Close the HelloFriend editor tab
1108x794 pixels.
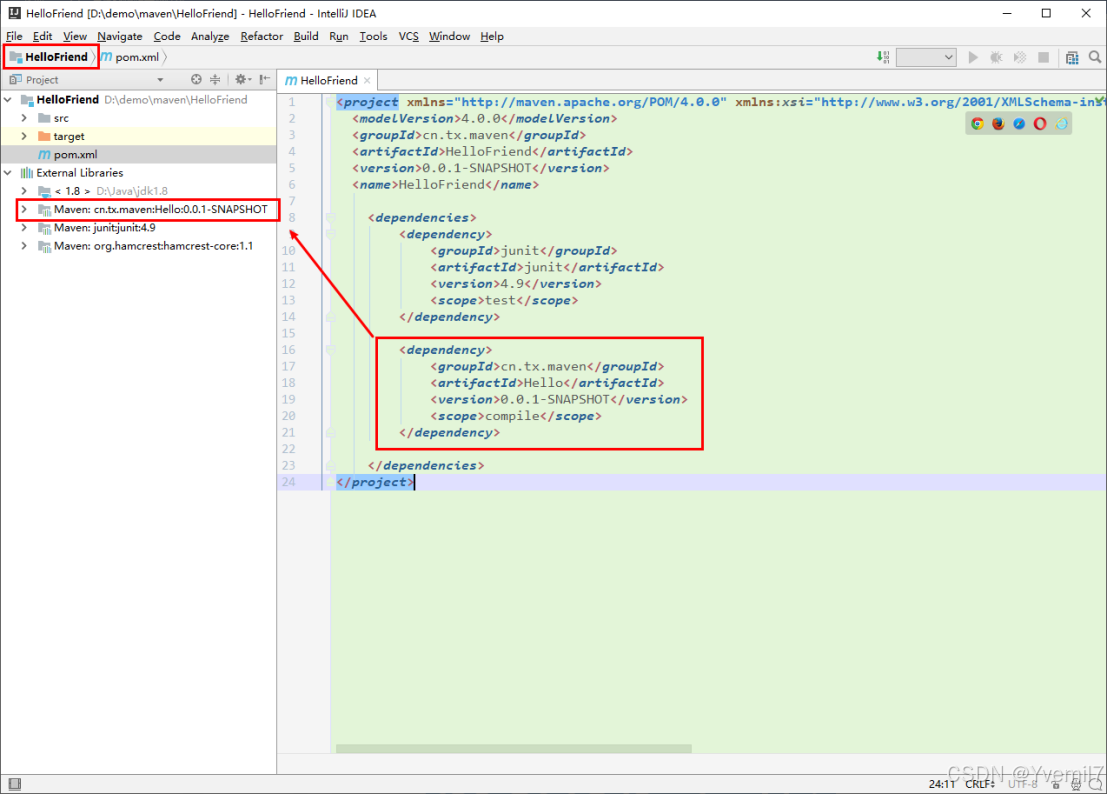click(367, 81)
